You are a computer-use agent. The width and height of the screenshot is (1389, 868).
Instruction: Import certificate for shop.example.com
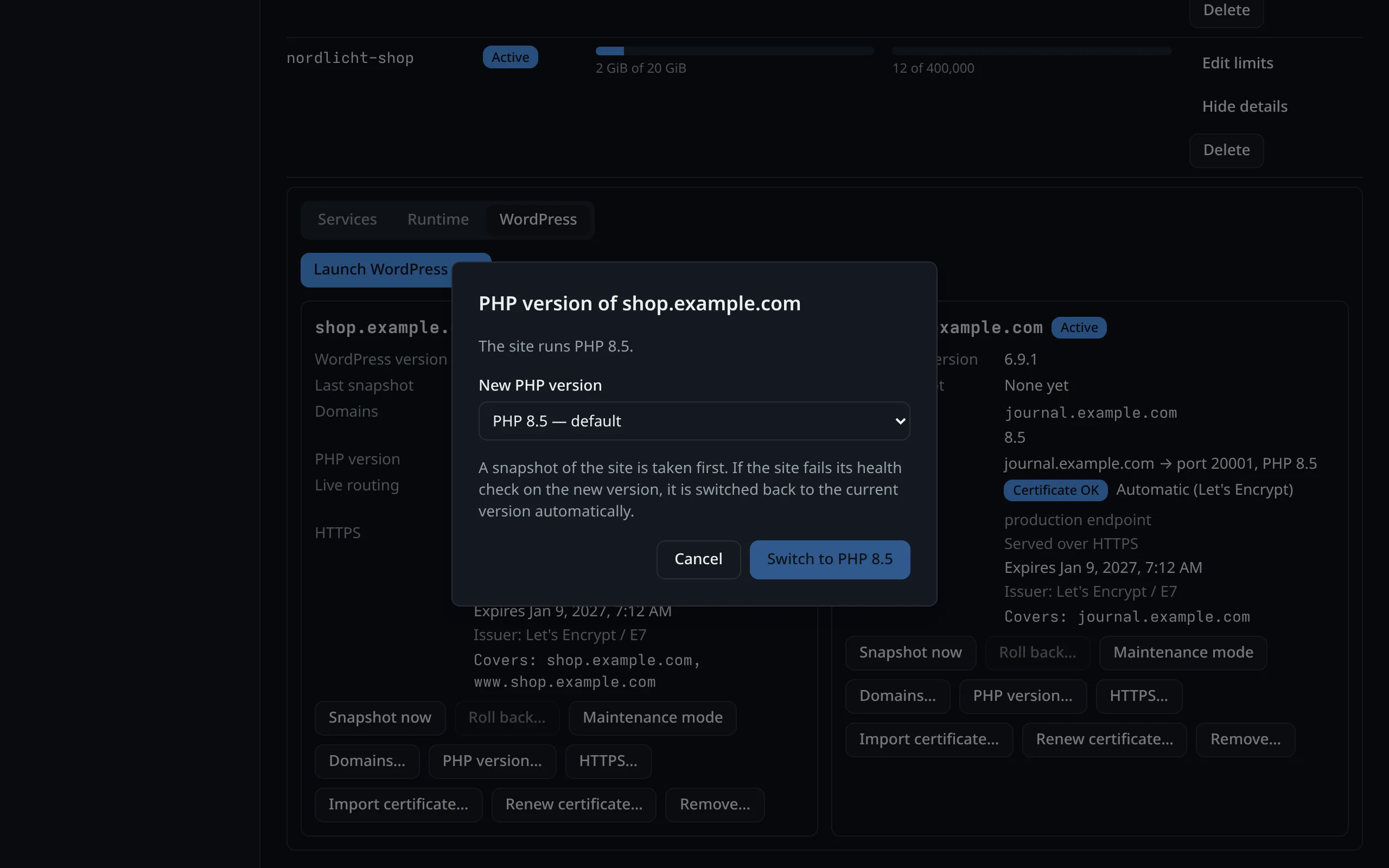point(398,805)
